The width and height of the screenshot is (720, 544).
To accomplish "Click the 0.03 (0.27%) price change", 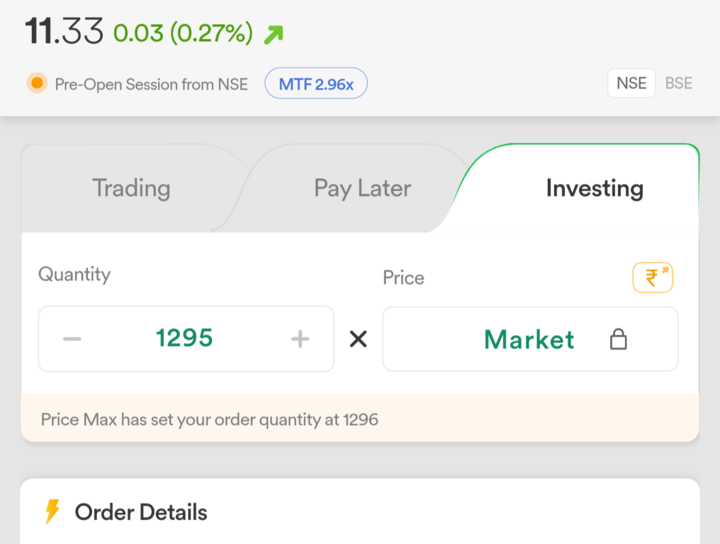I will [183, 33].
